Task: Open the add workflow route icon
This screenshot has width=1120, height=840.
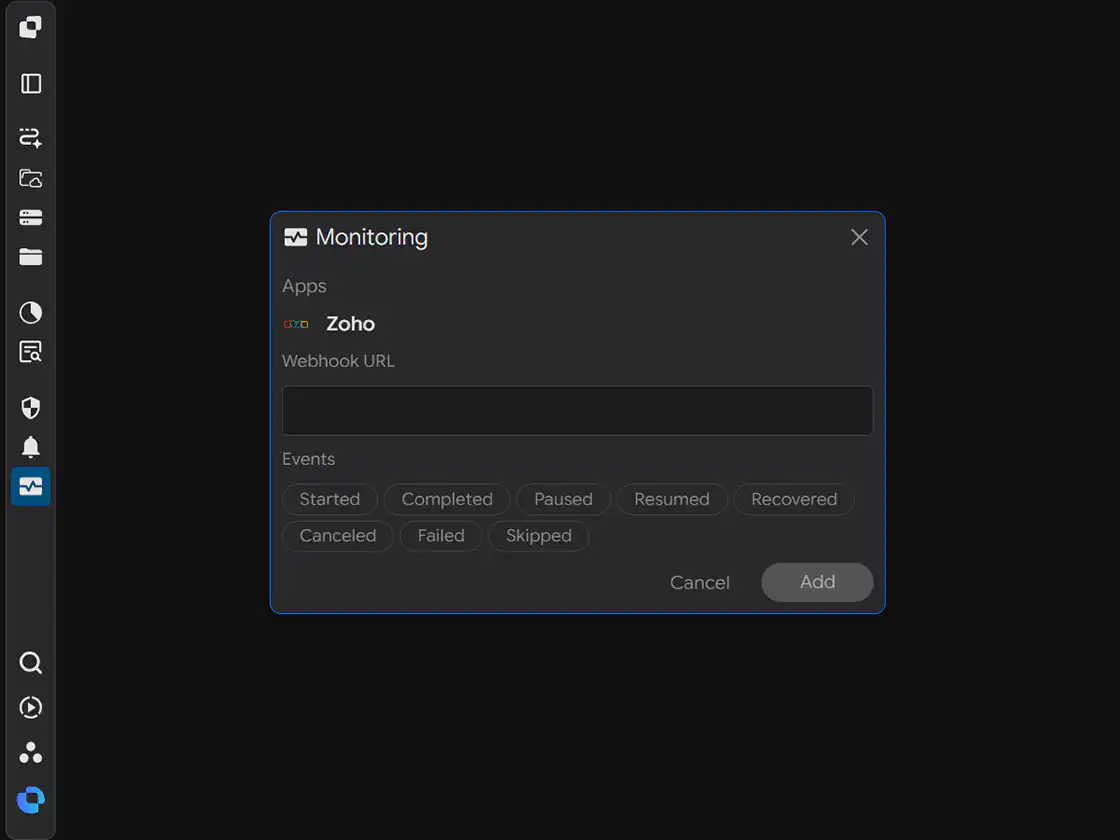Action: tap(31, 137)
